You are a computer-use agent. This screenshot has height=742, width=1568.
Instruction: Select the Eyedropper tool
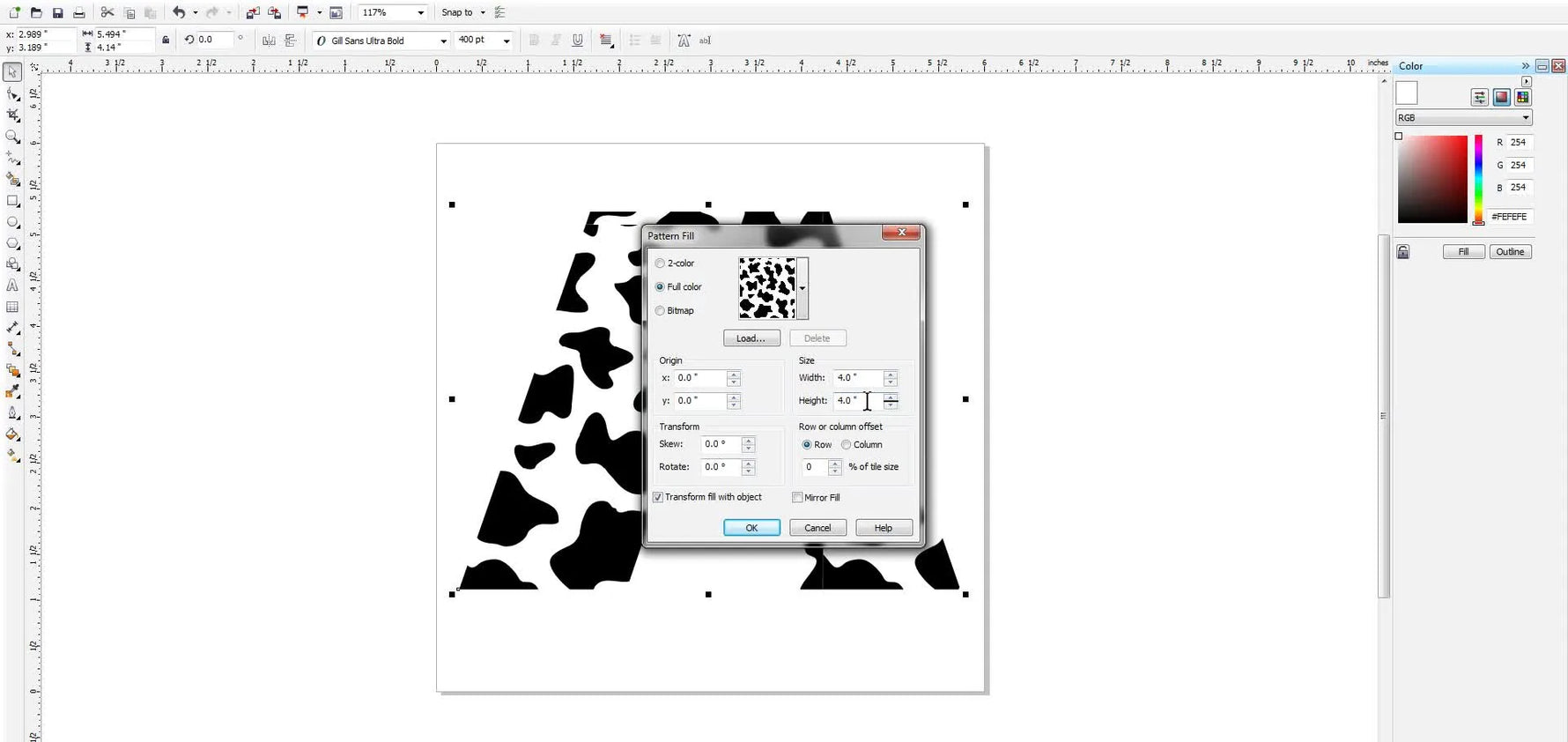[x=12, y=392]
